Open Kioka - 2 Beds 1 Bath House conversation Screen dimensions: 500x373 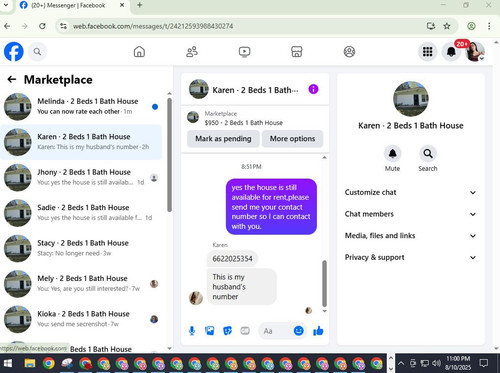81,319
